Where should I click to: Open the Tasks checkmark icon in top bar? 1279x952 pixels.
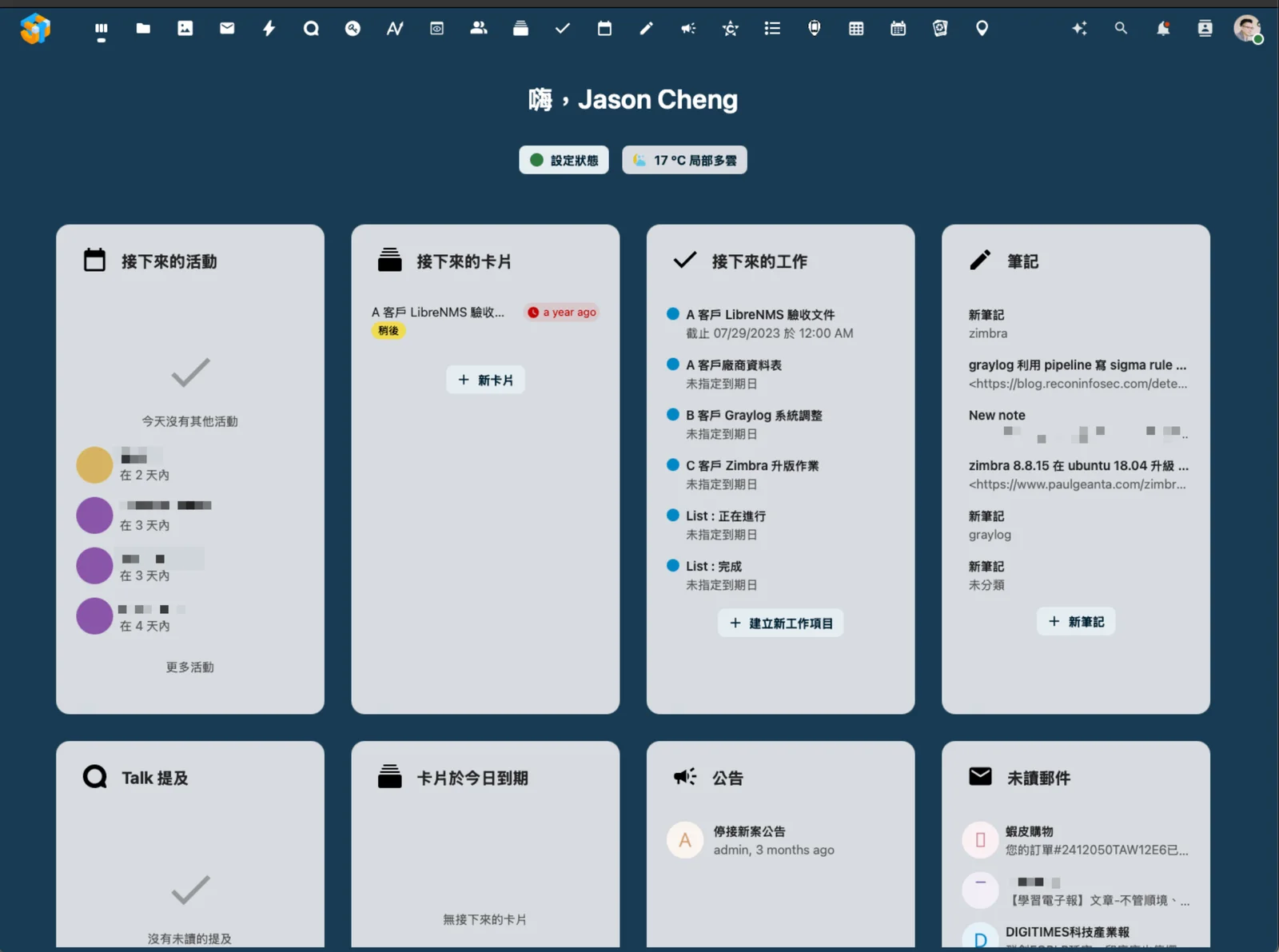562,29
